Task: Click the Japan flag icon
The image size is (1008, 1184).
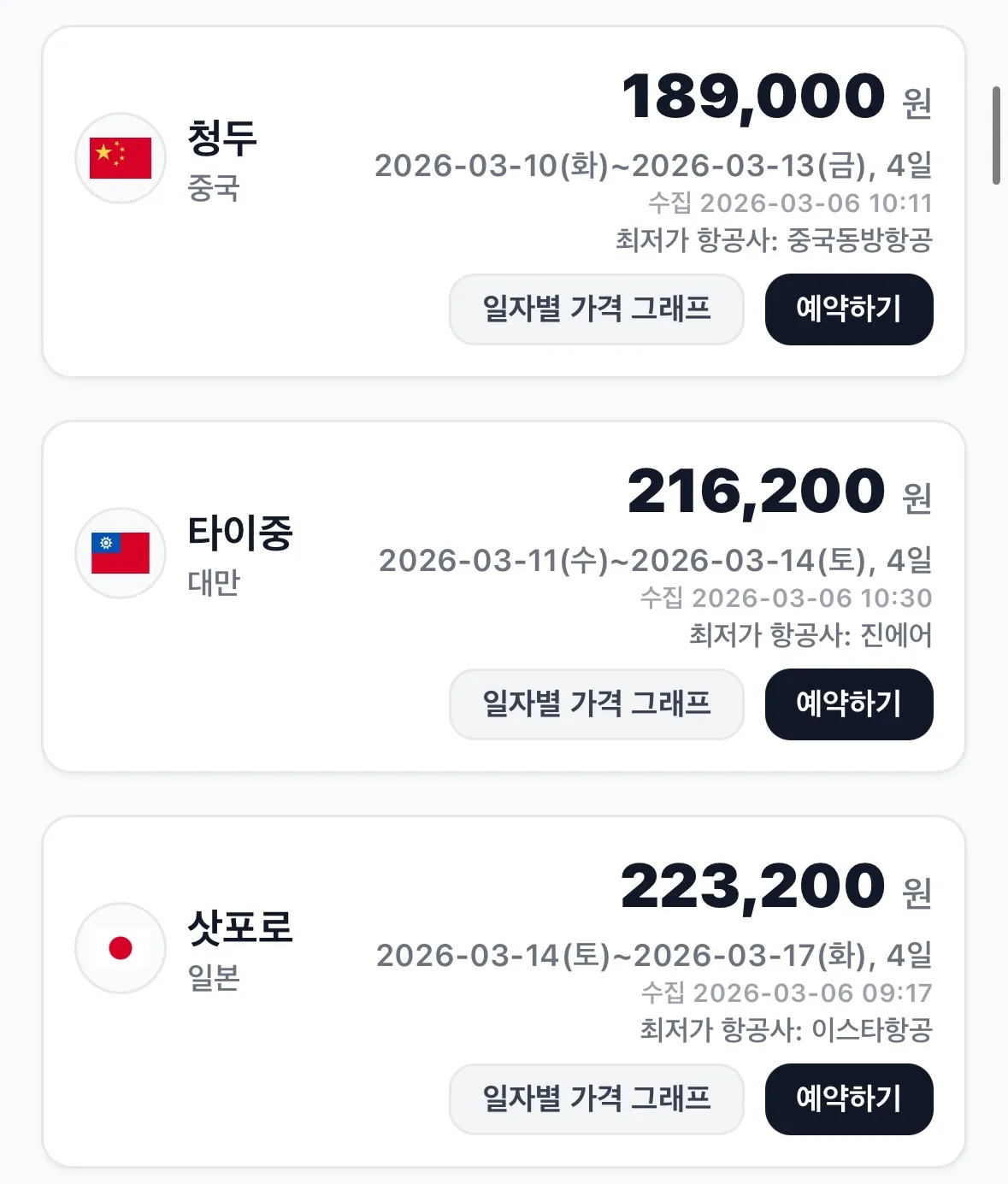Action: [x=121, y=948]
